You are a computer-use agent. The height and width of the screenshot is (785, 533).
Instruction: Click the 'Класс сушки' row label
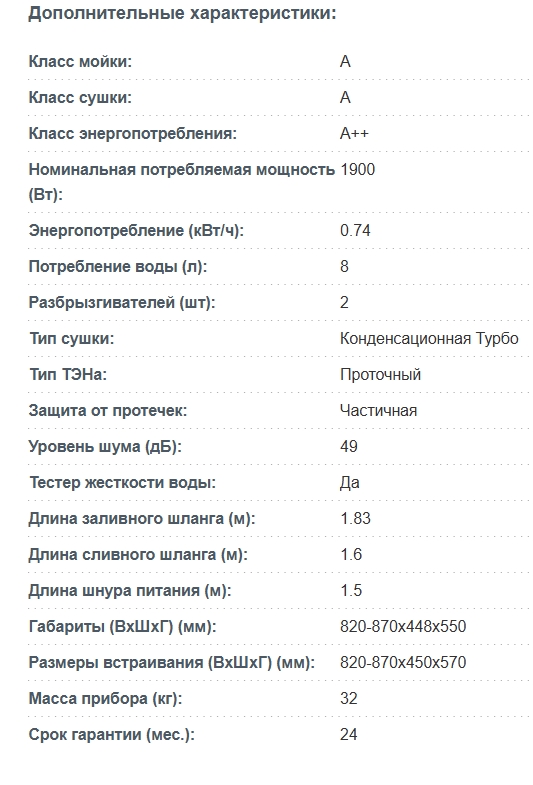coord(80,98)
